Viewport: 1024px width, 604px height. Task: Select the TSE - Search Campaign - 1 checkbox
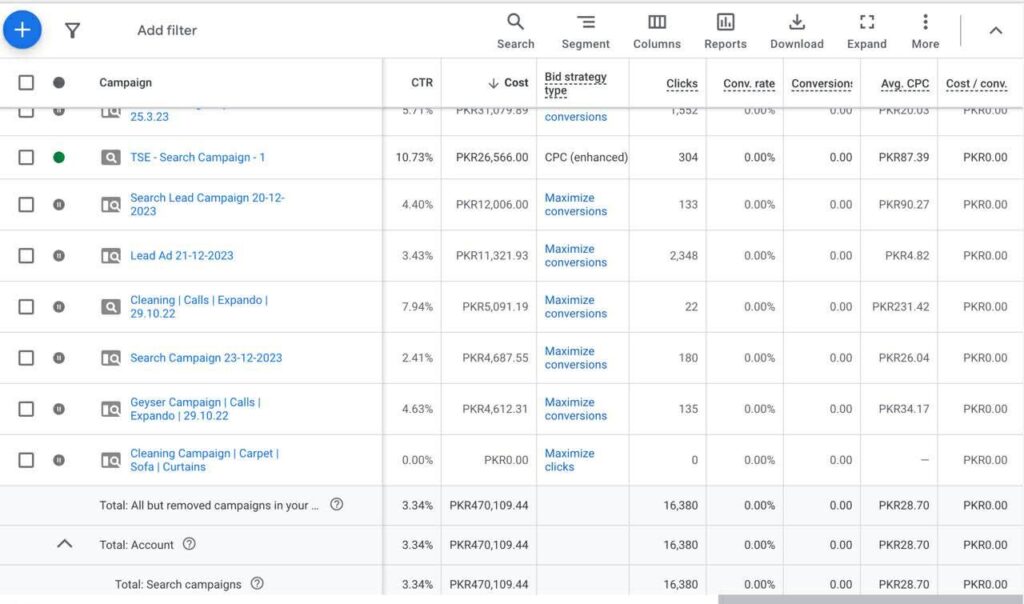(x=27, y=157)
